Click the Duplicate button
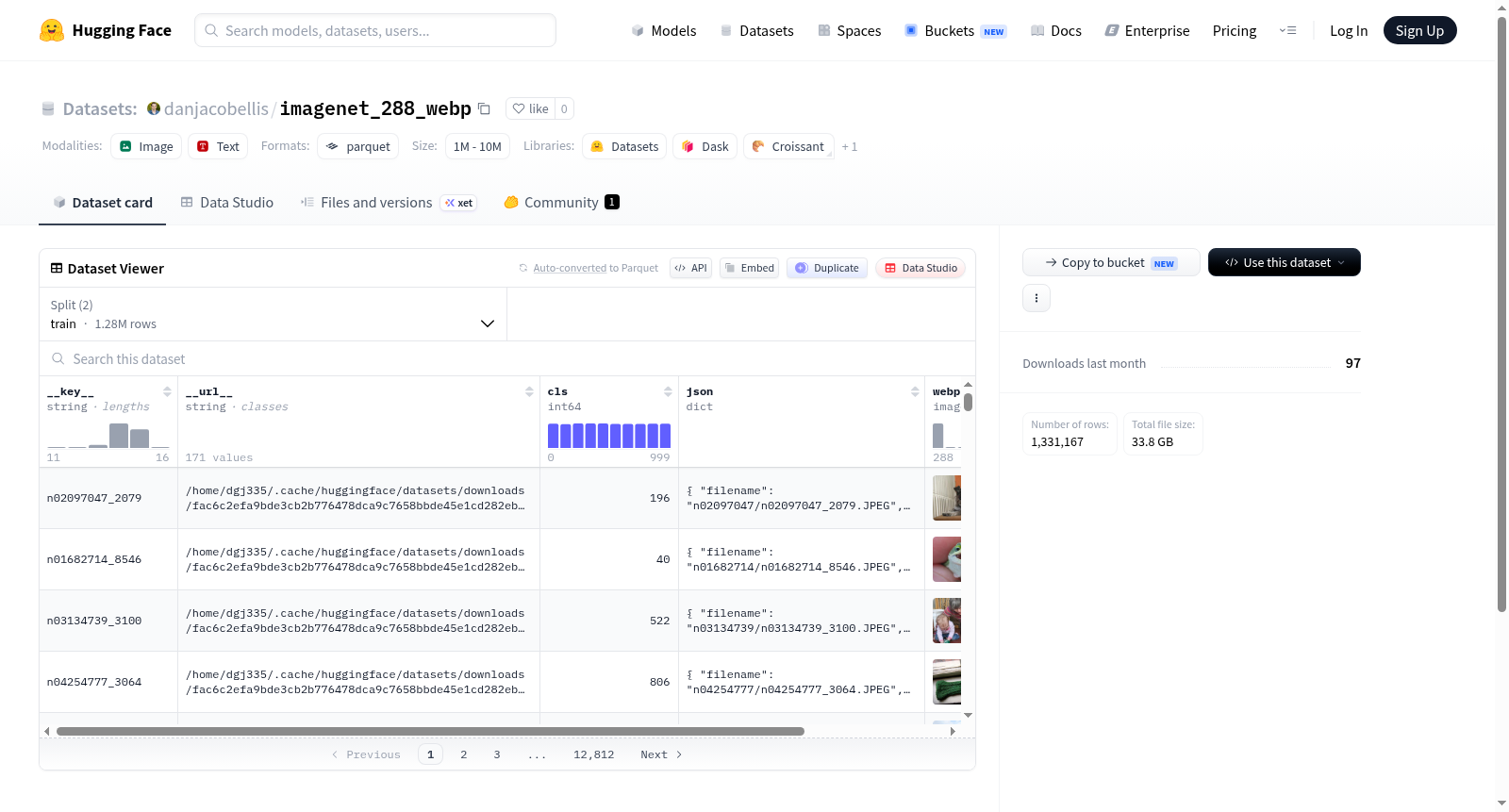This screenshot has height=812, width=1509. [x=827, y=268]
